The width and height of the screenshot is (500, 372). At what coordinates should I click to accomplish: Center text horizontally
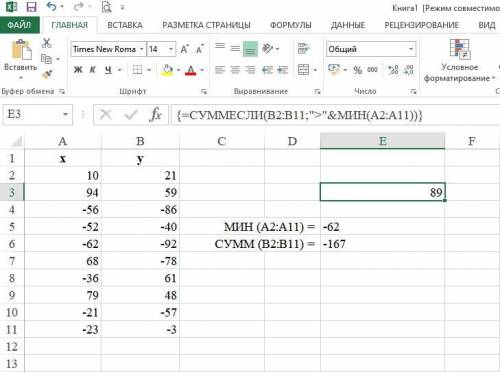pyautogui.click(x=235, y=70)
